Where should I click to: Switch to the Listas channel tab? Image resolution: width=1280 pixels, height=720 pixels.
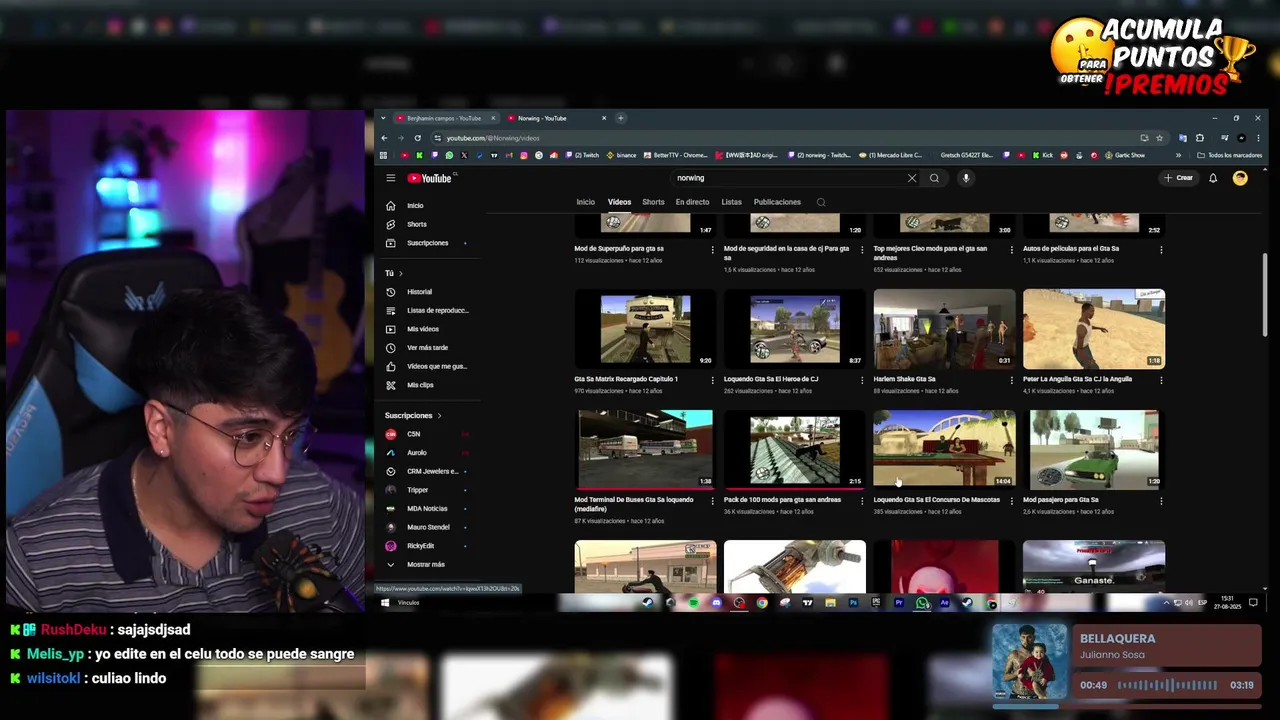tap(732, 202)
